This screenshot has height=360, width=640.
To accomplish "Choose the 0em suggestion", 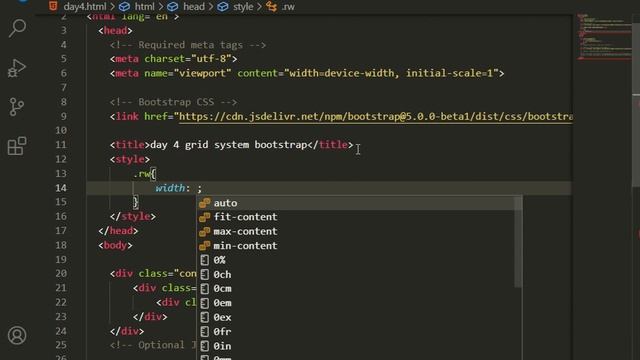I will [x=359, y=303].
